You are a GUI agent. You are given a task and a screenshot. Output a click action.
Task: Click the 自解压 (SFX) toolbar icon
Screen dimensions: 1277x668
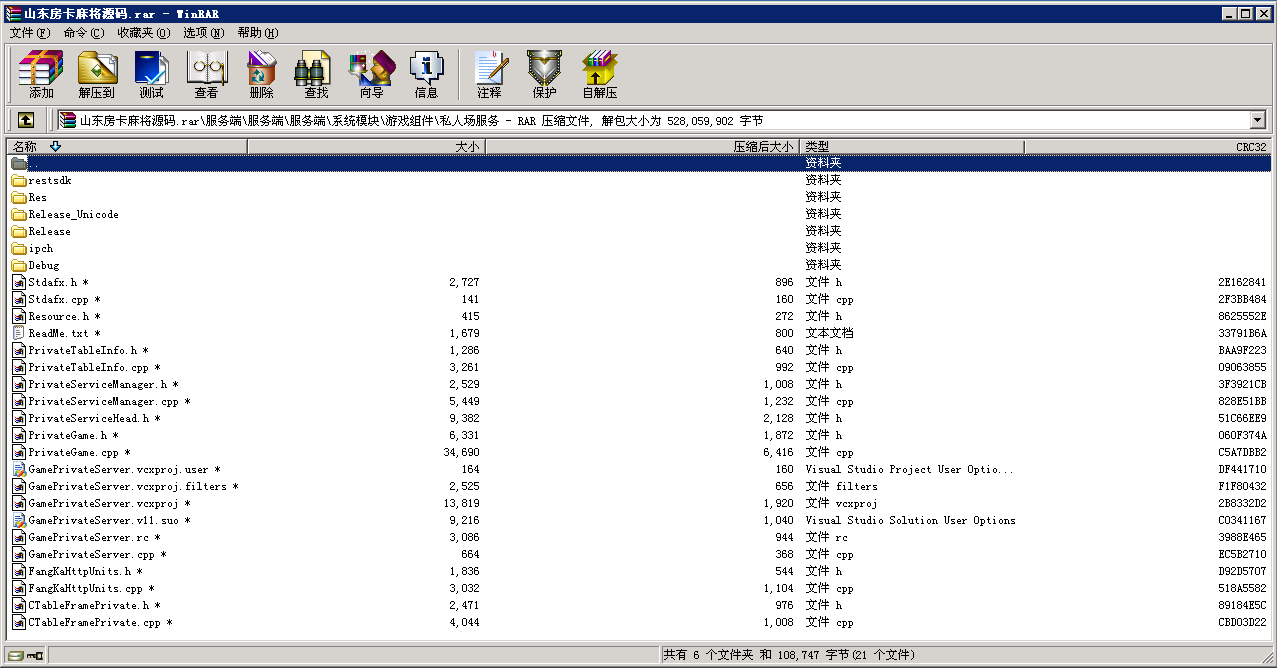[599, 74]
